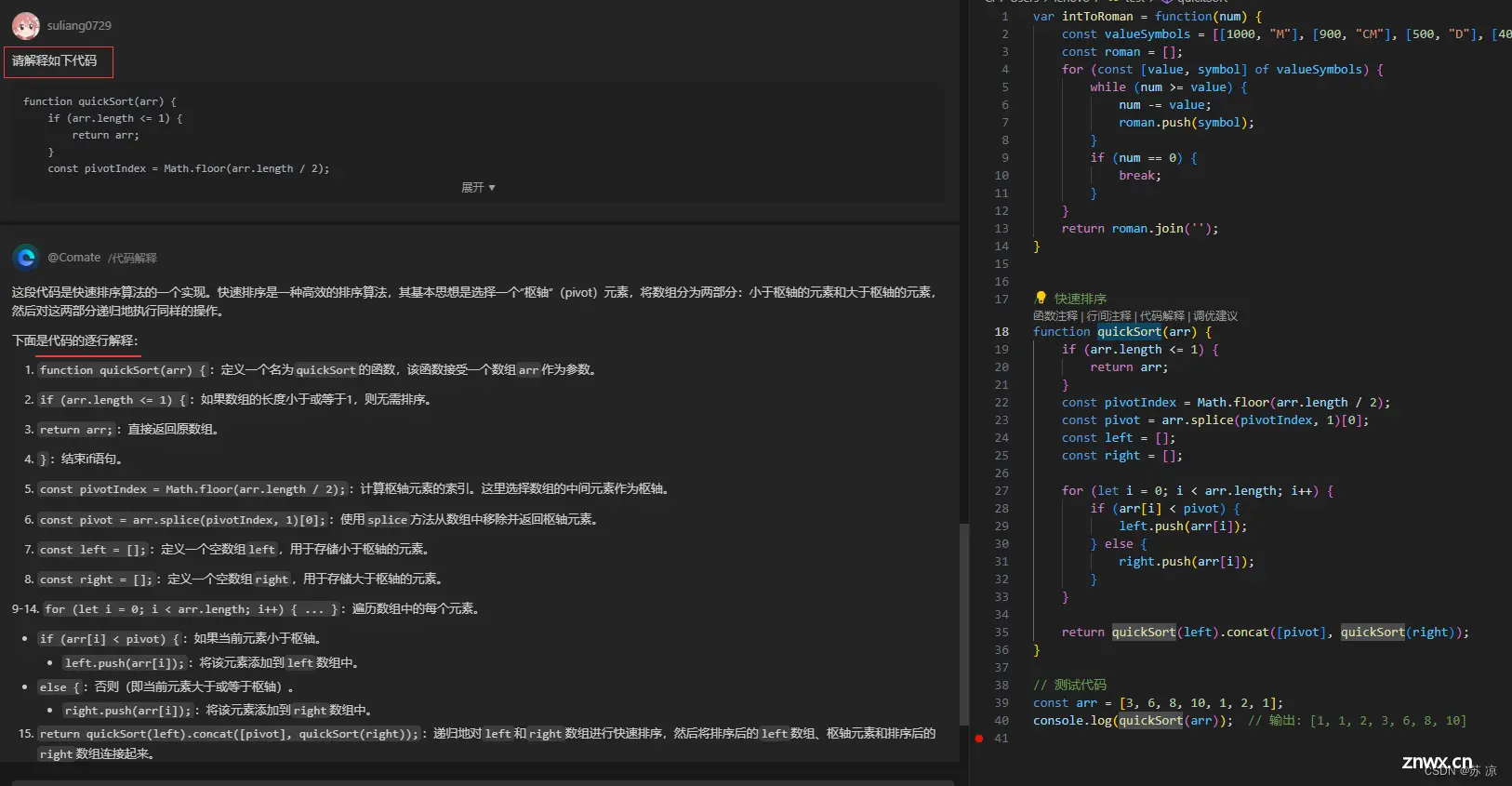Screen dimensions: 1512x786
Task: Click the 函数注释 code lens link
Action: 1057,316
